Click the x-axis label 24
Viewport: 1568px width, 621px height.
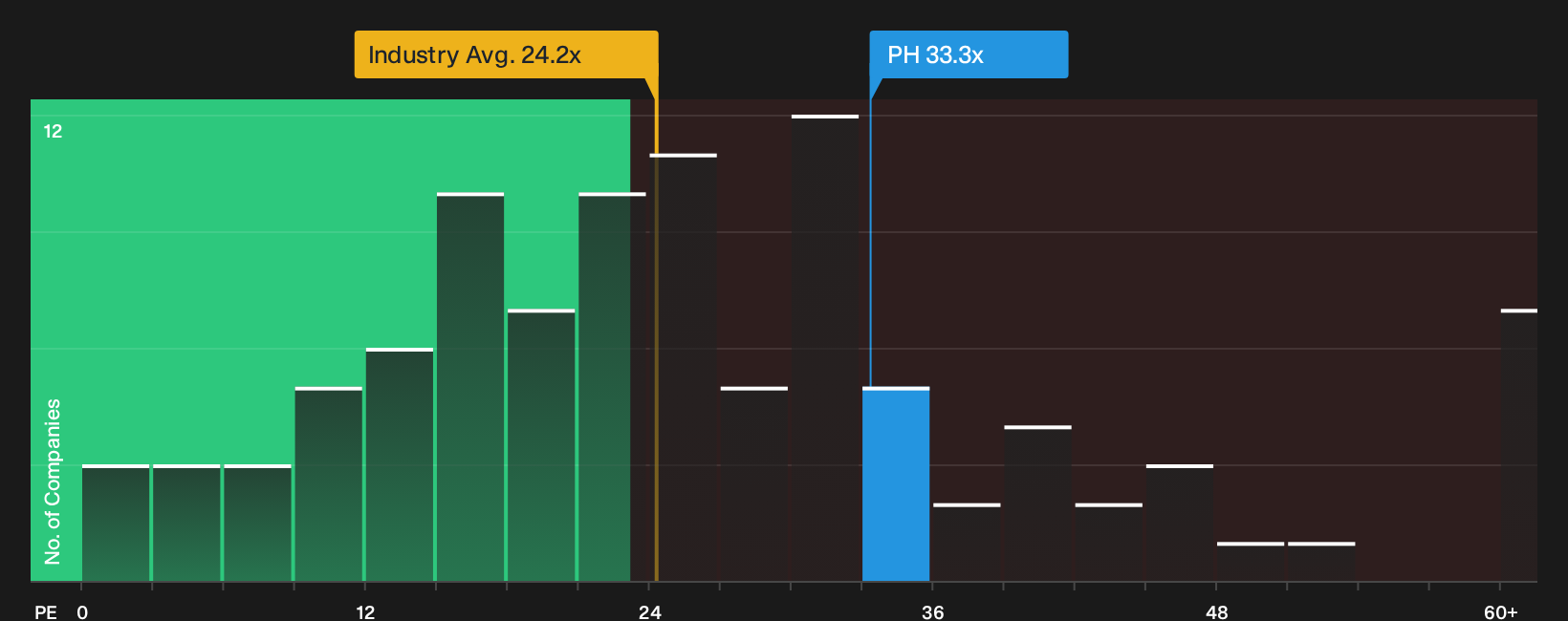tap(649, 611)
